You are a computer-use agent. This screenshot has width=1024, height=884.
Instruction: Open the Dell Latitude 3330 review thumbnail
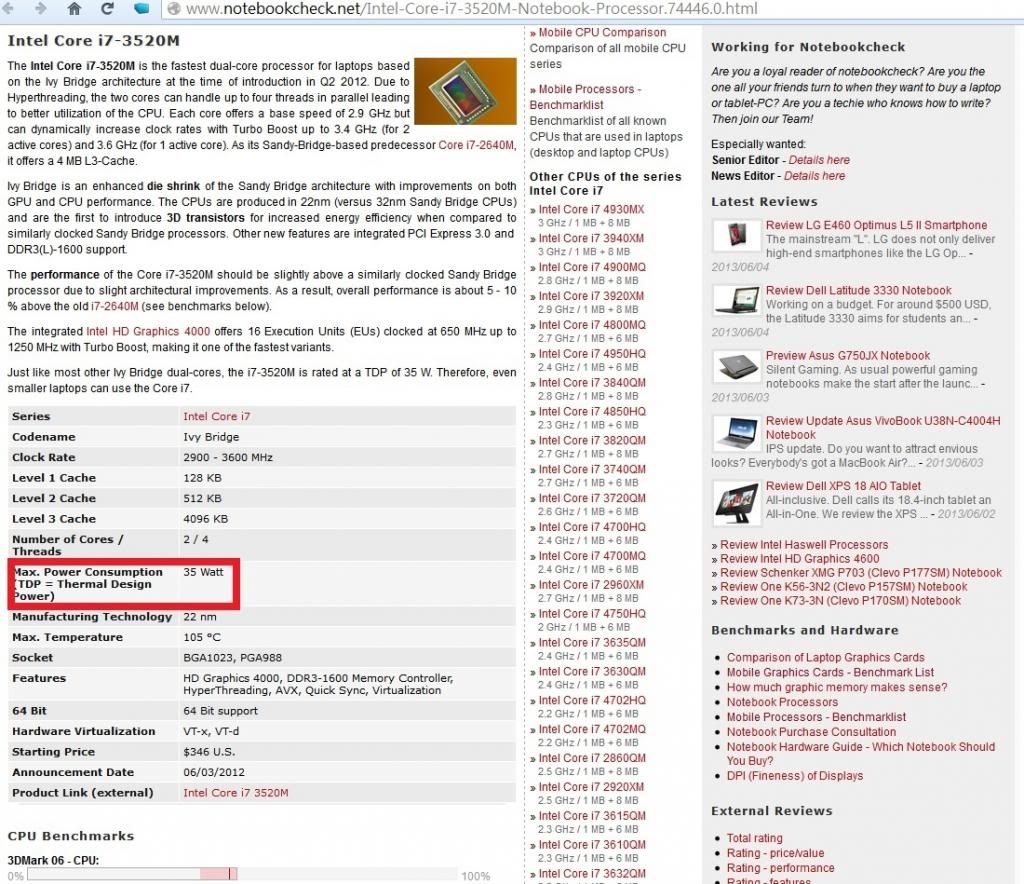click(x=737, y=301)
